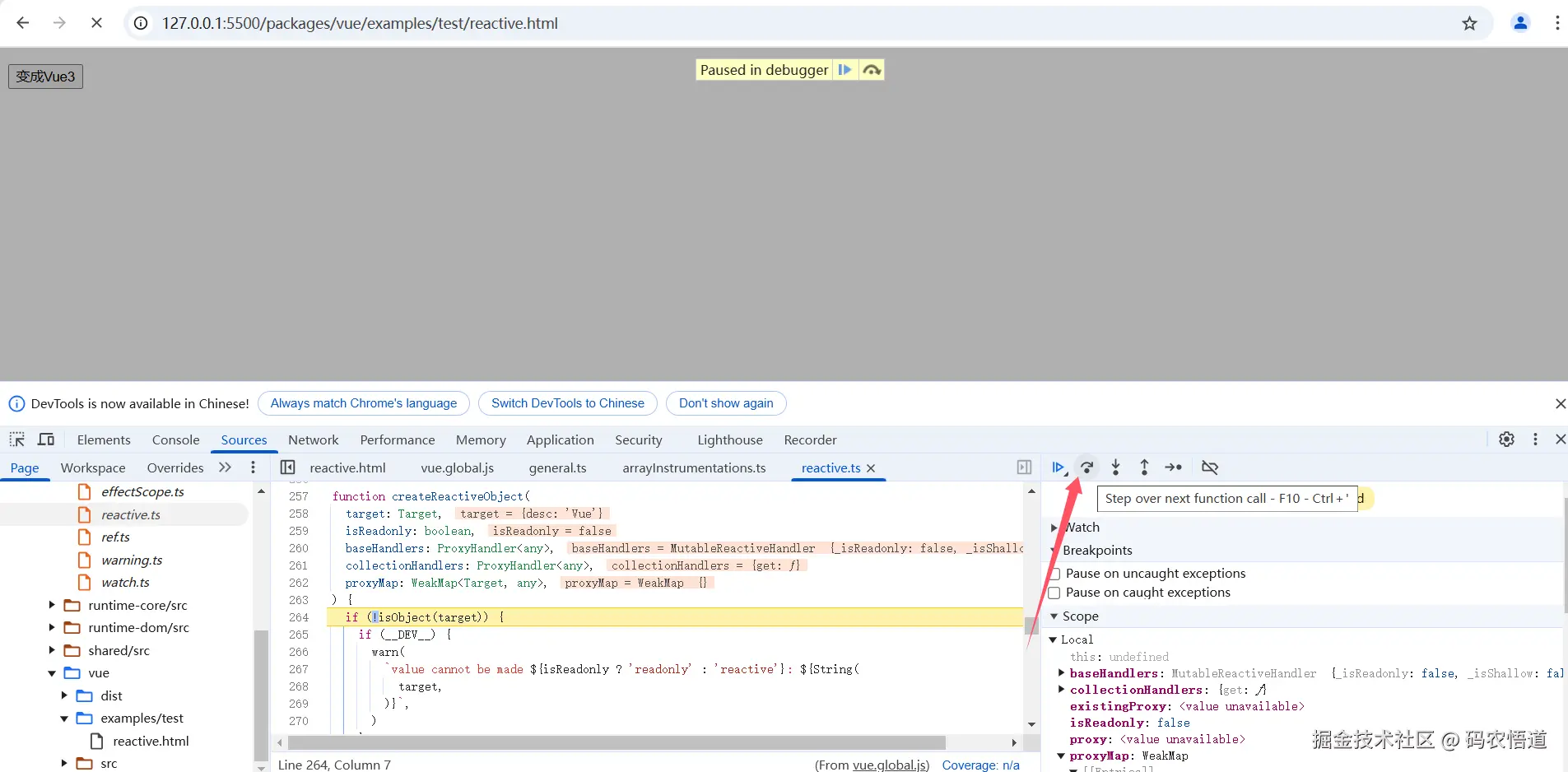Expand the runtime-core/src folder

(52, 605)
